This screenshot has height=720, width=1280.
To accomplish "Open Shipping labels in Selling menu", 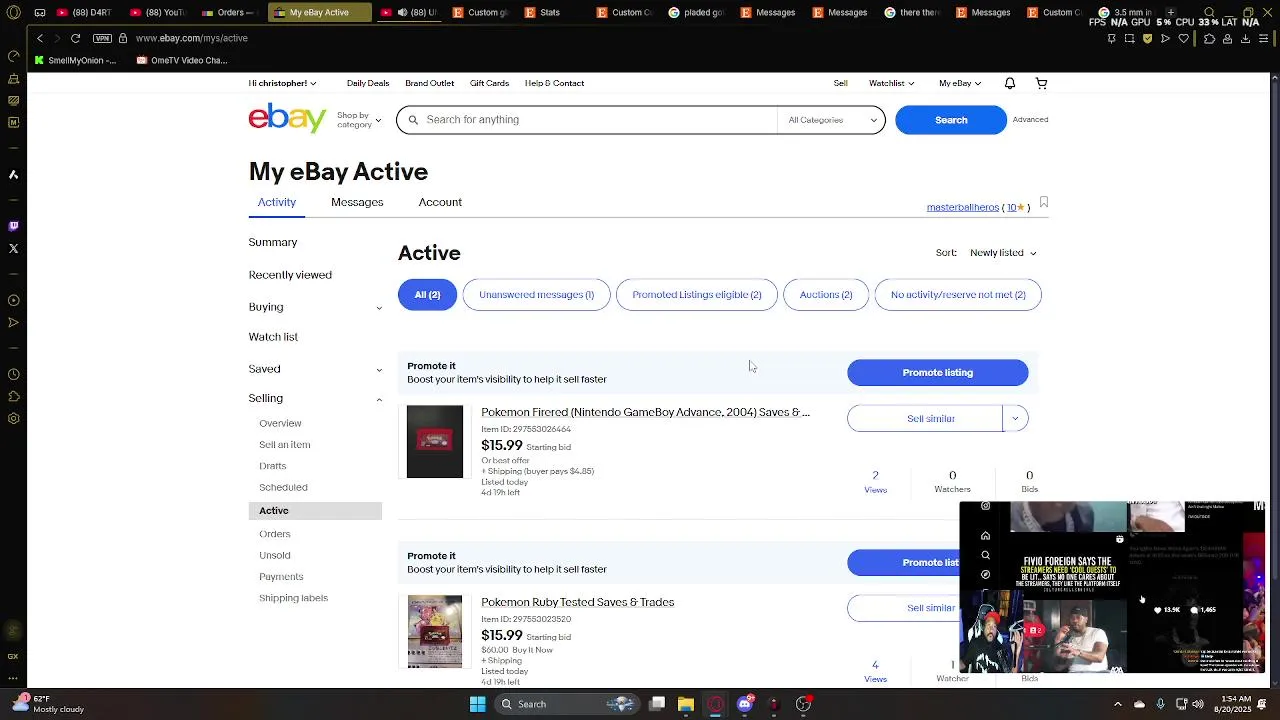I will [293, 598].
